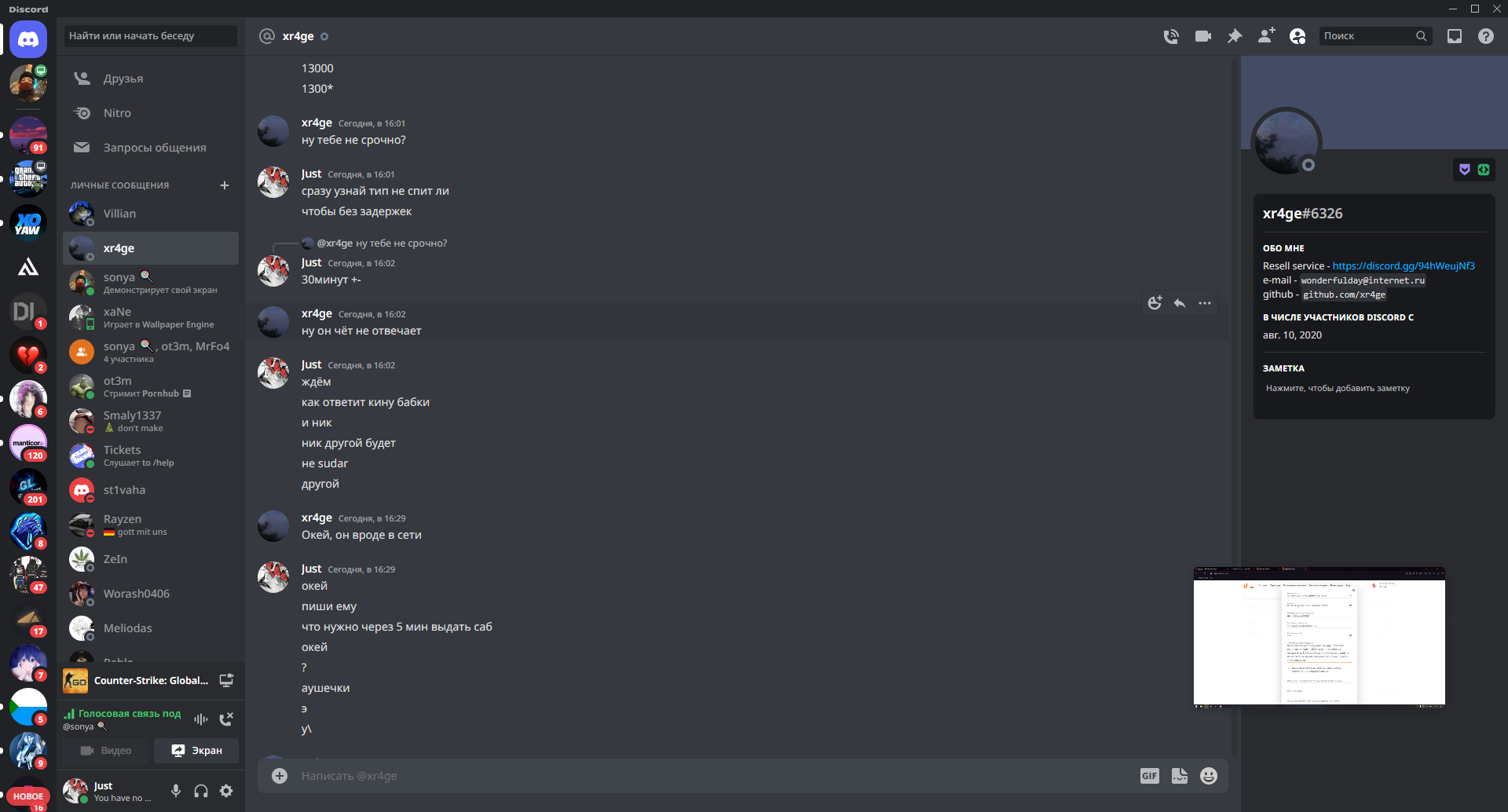Open the sticker picker
The image size is (1508, 812).
(1180, 776)
